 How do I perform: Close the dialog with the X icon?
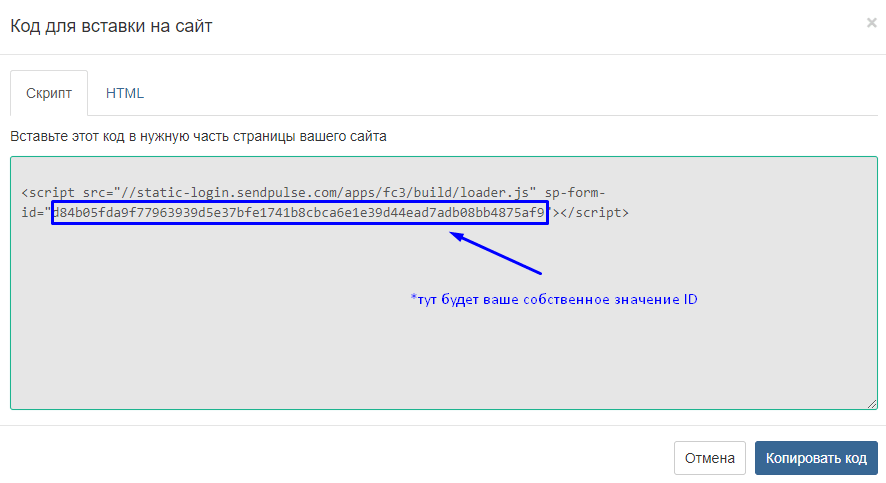point(871,23)
